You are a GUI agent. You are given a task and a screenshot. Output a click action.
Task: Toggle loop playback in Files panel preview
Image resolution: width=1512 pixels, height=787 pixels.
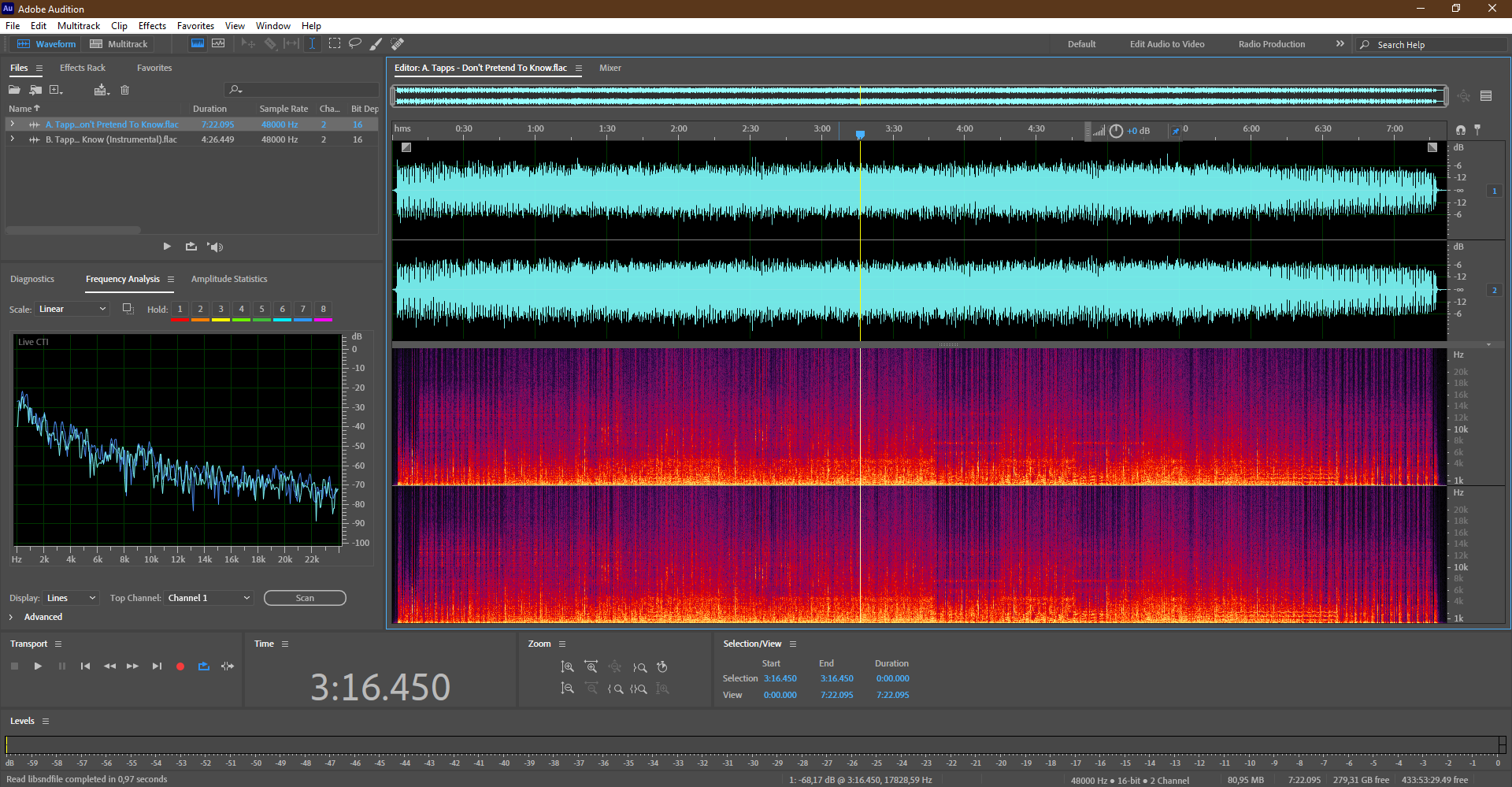[x=191, y=247]
